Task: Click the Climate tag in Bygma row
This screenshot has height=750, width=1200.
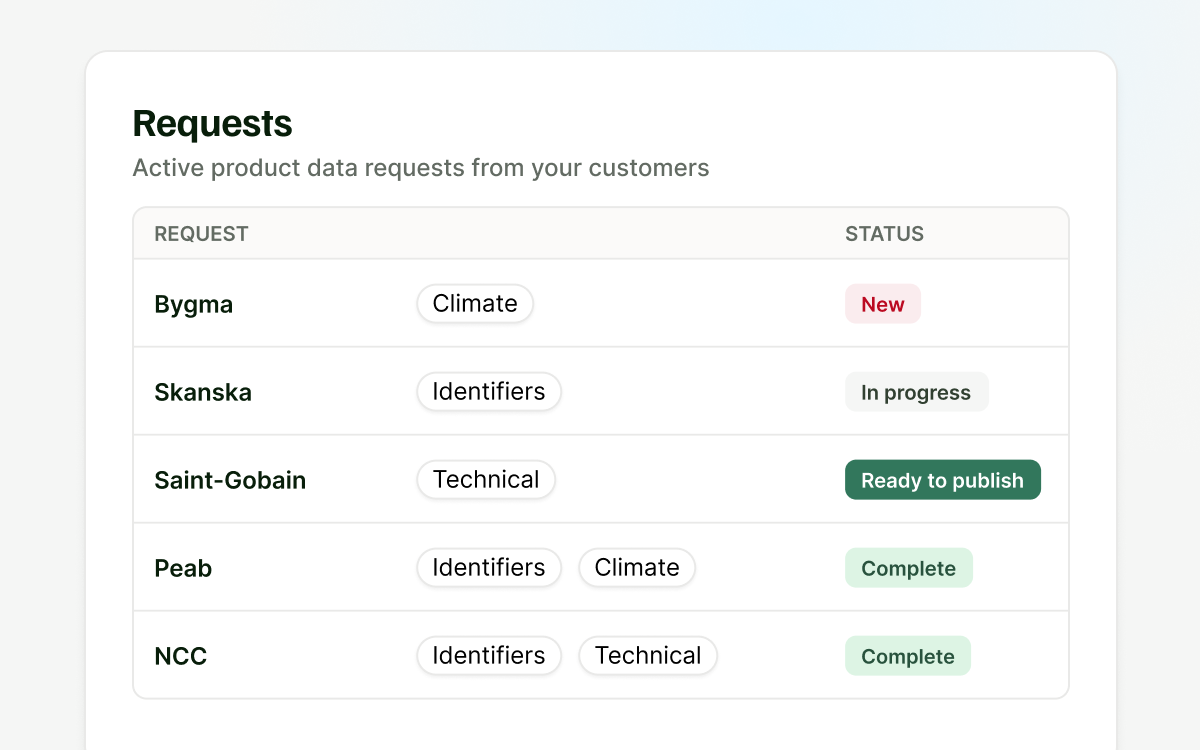Action: coord(475,303)
